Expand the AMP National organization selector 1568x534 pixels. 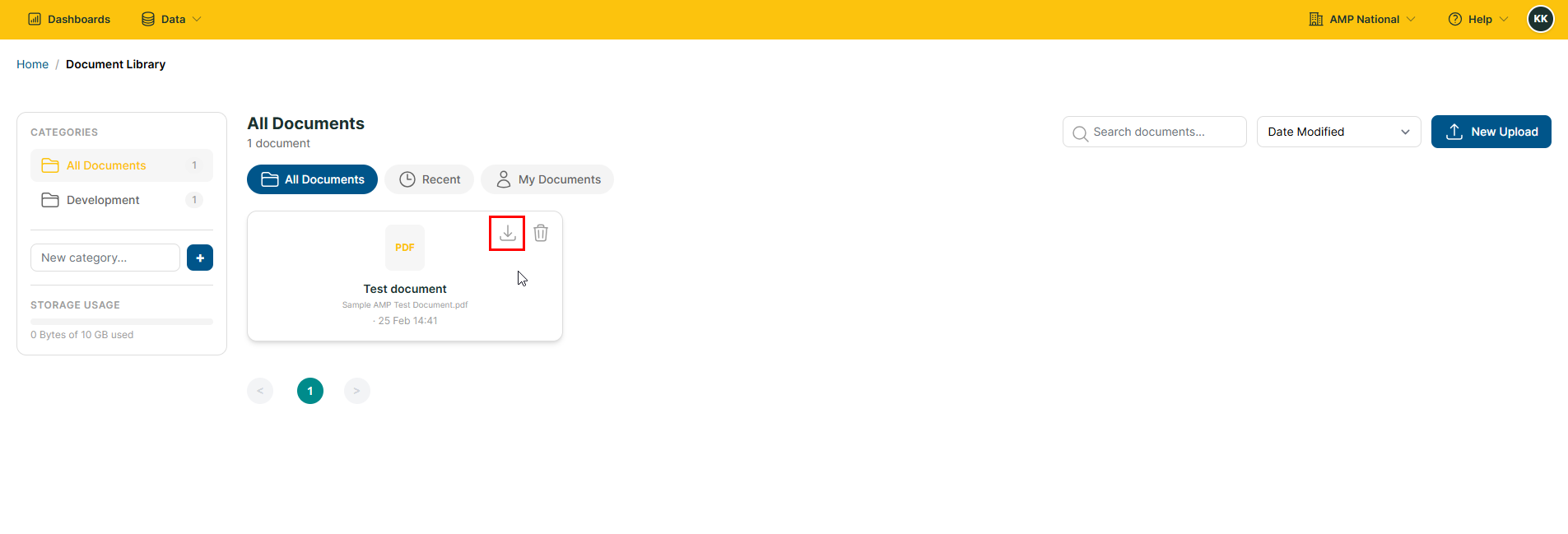1361,19
